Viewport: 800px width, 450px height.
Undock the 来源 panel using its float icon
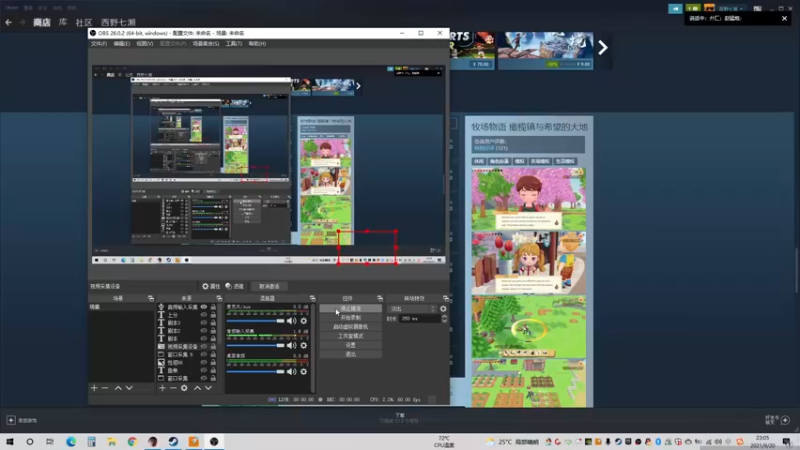[x=219, y=298]
